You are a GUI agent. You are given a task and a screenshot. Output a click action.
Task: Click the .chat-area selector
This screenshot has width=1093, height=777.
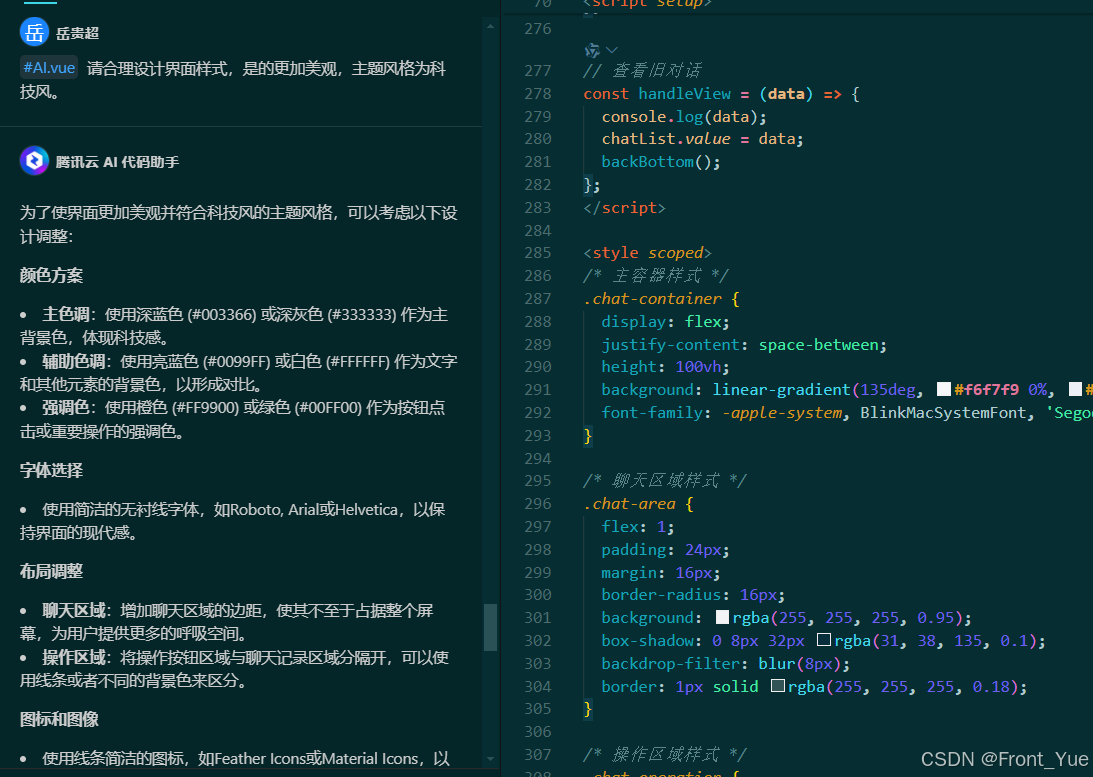point(629,503)
